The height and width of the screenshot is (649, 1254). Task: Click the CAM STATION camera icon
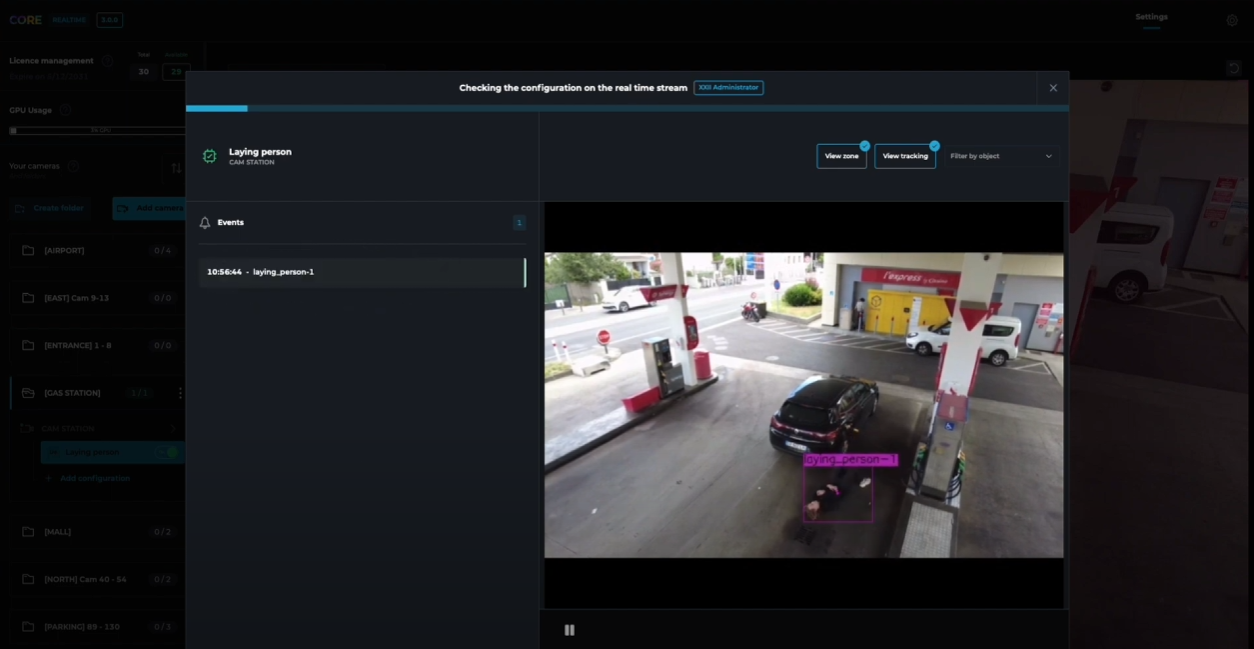click(27, 428)
